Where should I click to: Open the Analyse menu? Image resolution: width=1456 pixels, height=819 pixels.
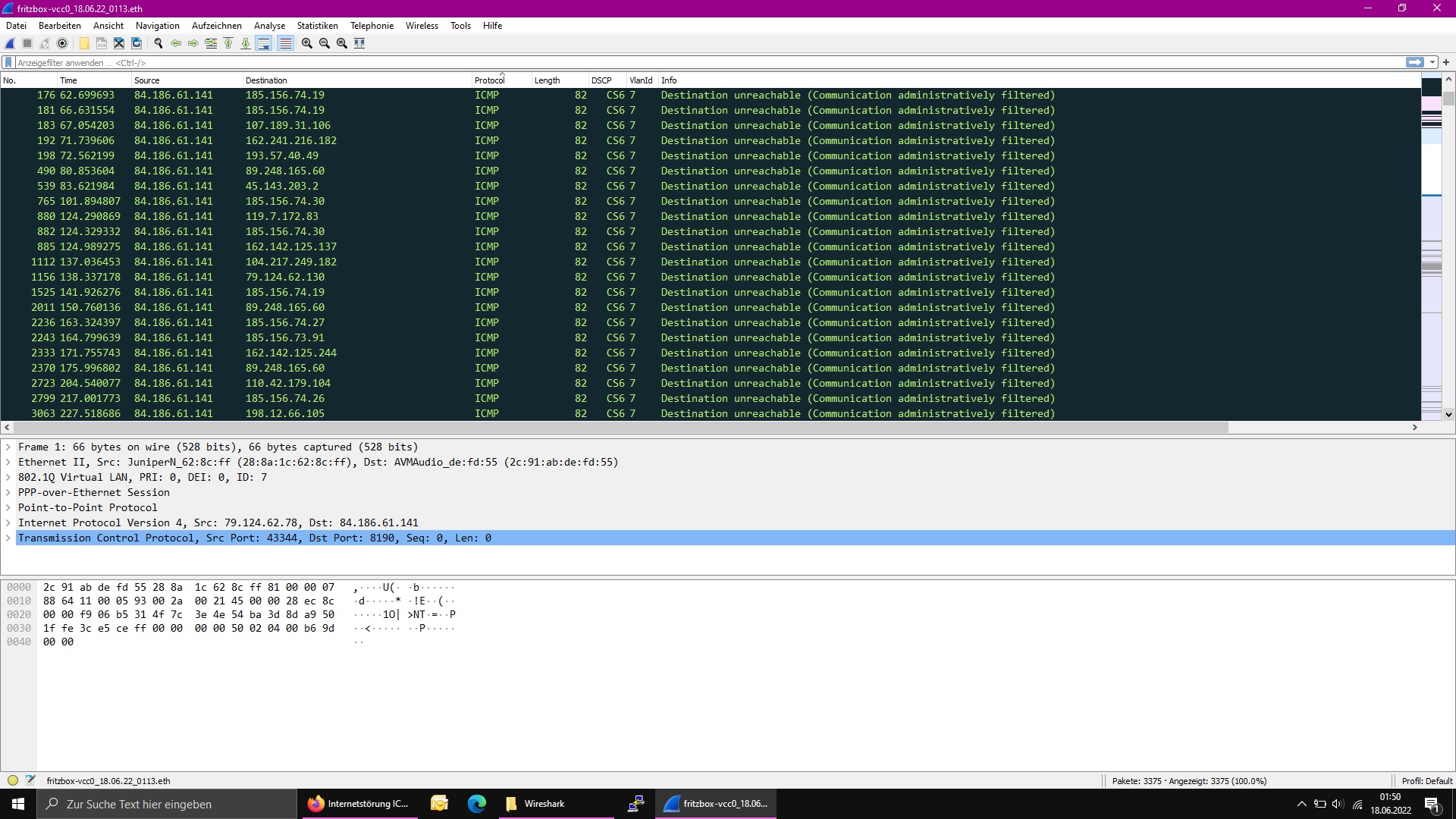coord(269,26)
